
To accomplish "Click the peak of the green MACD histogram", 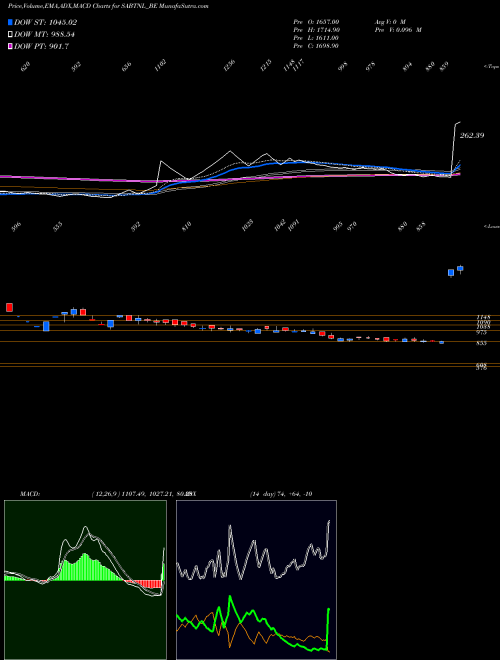I will coord(84,556).
